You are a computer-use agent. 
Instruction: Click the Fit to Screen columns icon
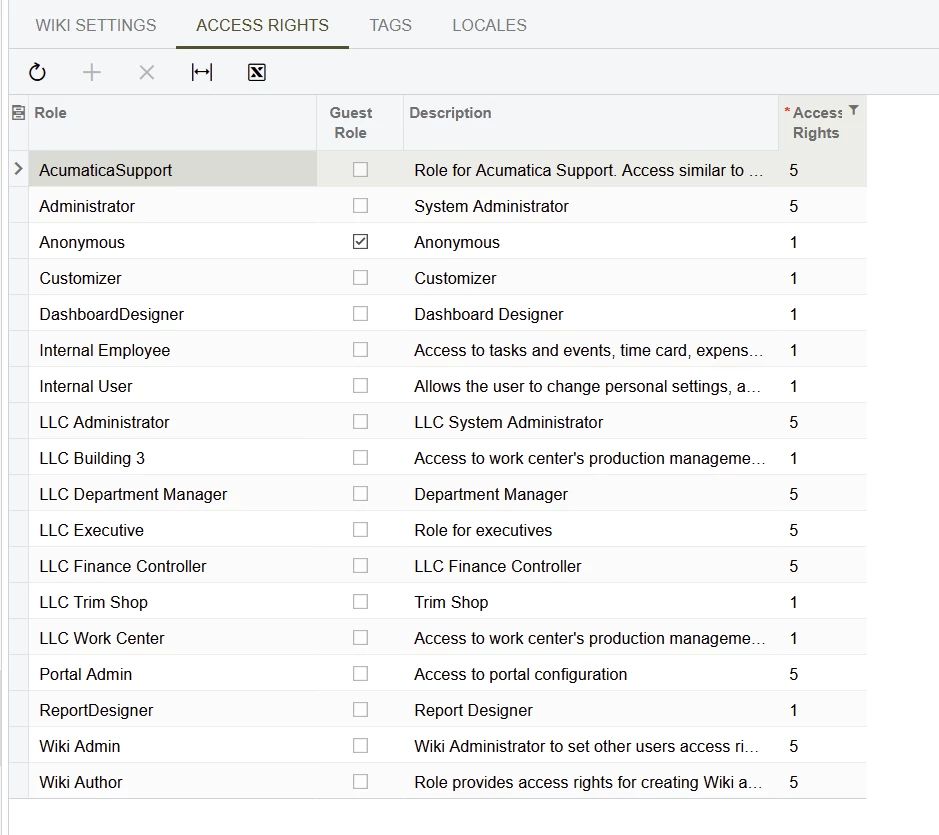[x=202, y=72]
